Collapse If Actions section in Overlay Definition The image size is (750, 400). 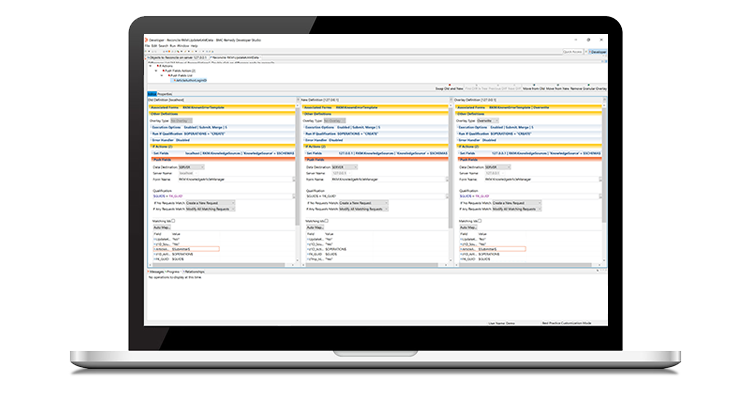tap(529, 147)
